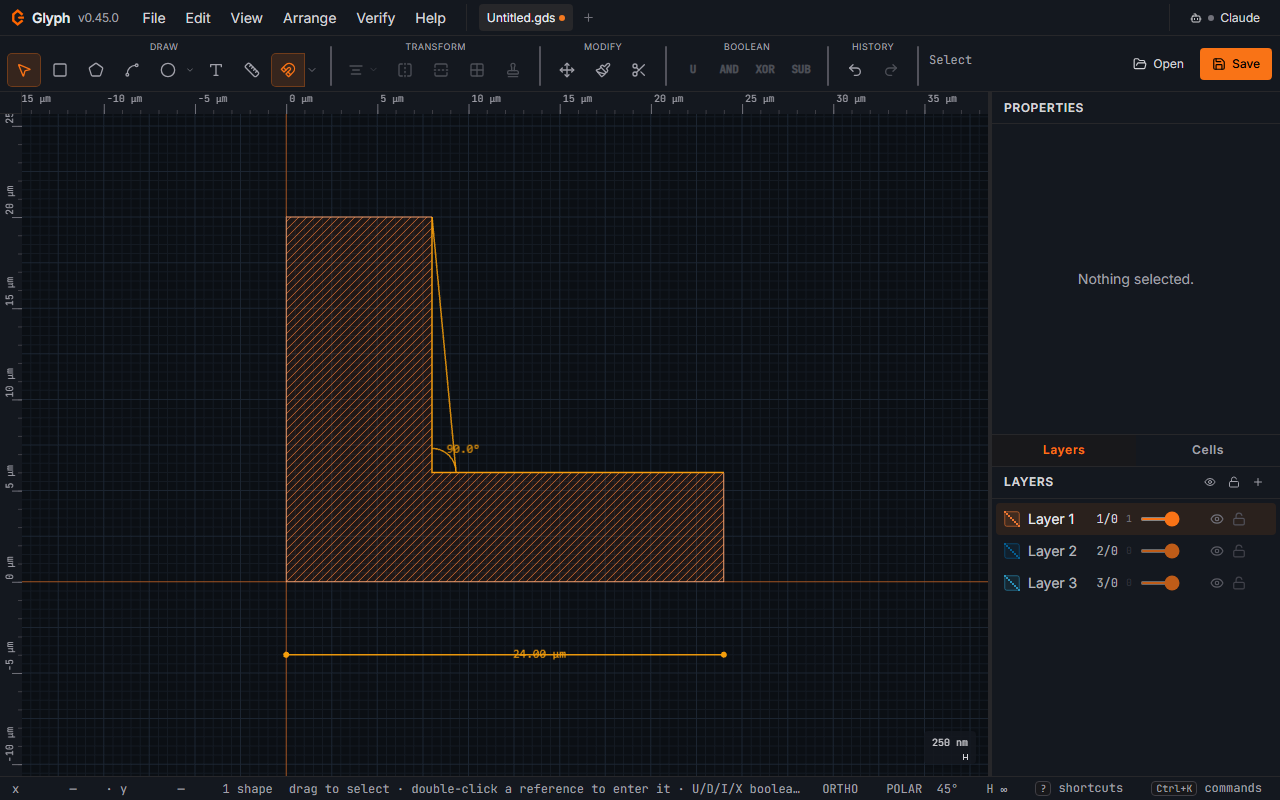Toggle lock for all layers in header
This screenshot has width=1280, height=800.
1234,482
